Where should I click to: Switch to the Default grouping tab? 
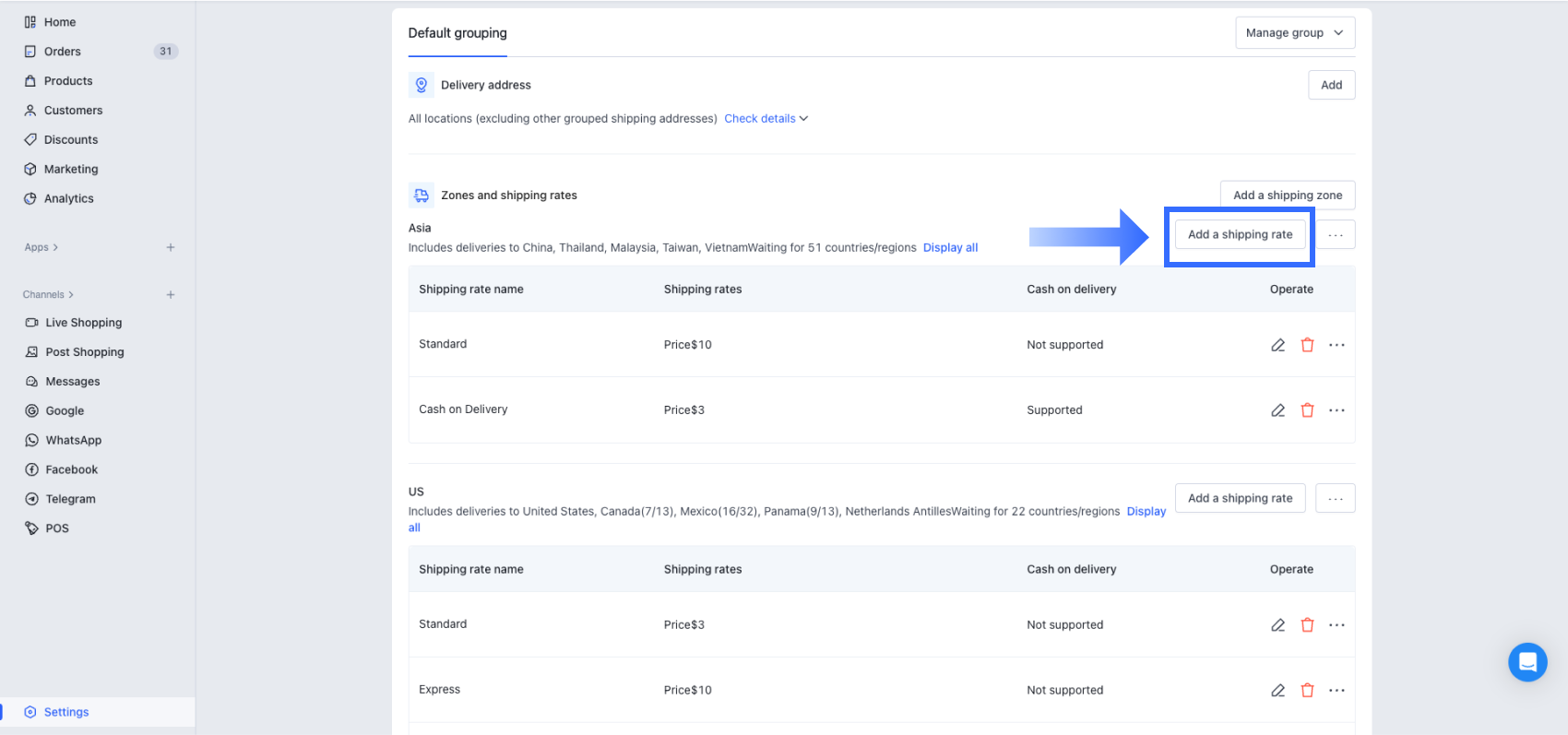click(x=457, y=33)
